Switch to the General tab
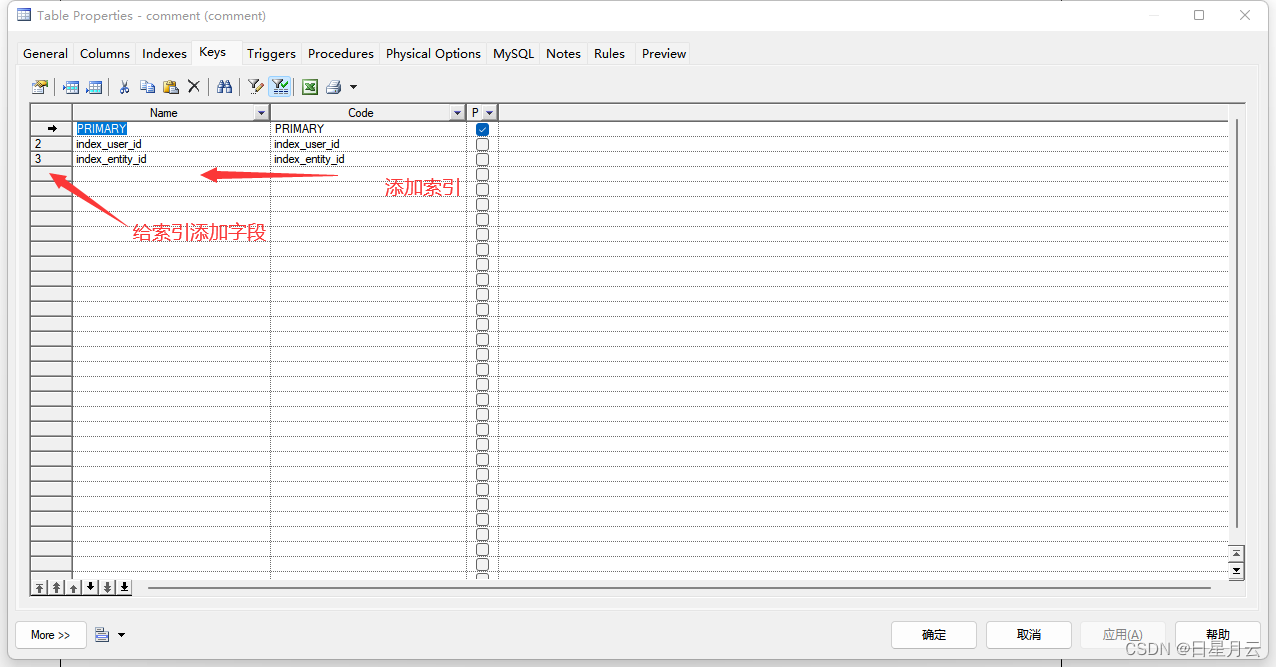The image size is (1276, 667). [x=45, y=54]
